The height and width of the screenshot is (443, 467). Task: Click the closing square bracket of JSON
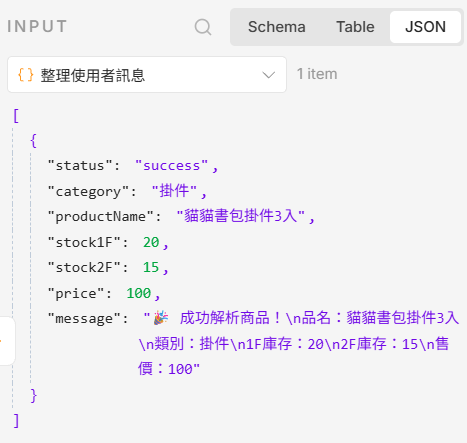16,421
